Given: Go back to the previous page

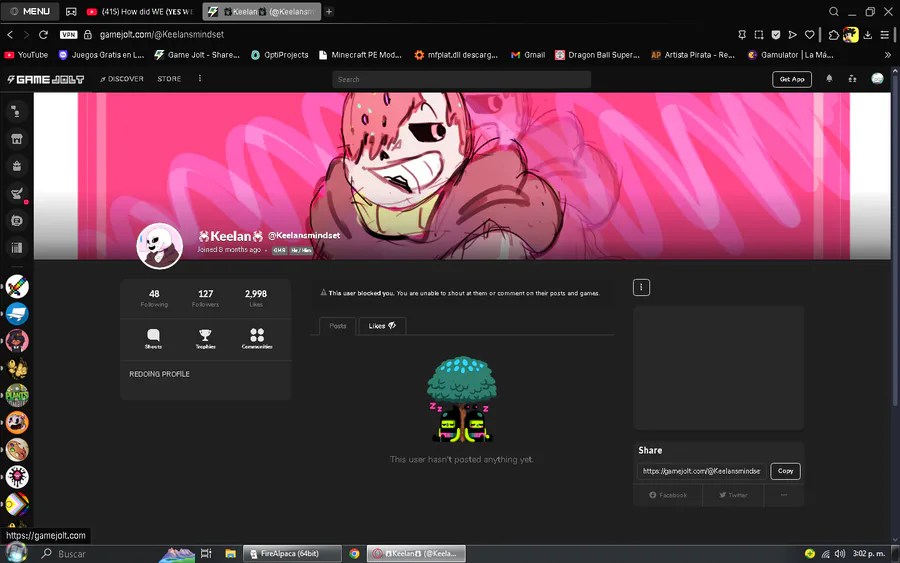Looking at the screenshot, I should pyautogui.click(x=10, y=34).
